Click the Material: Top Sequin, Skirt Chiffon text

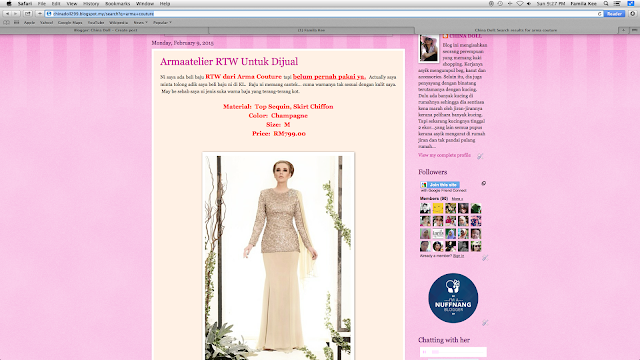point(278,107)
